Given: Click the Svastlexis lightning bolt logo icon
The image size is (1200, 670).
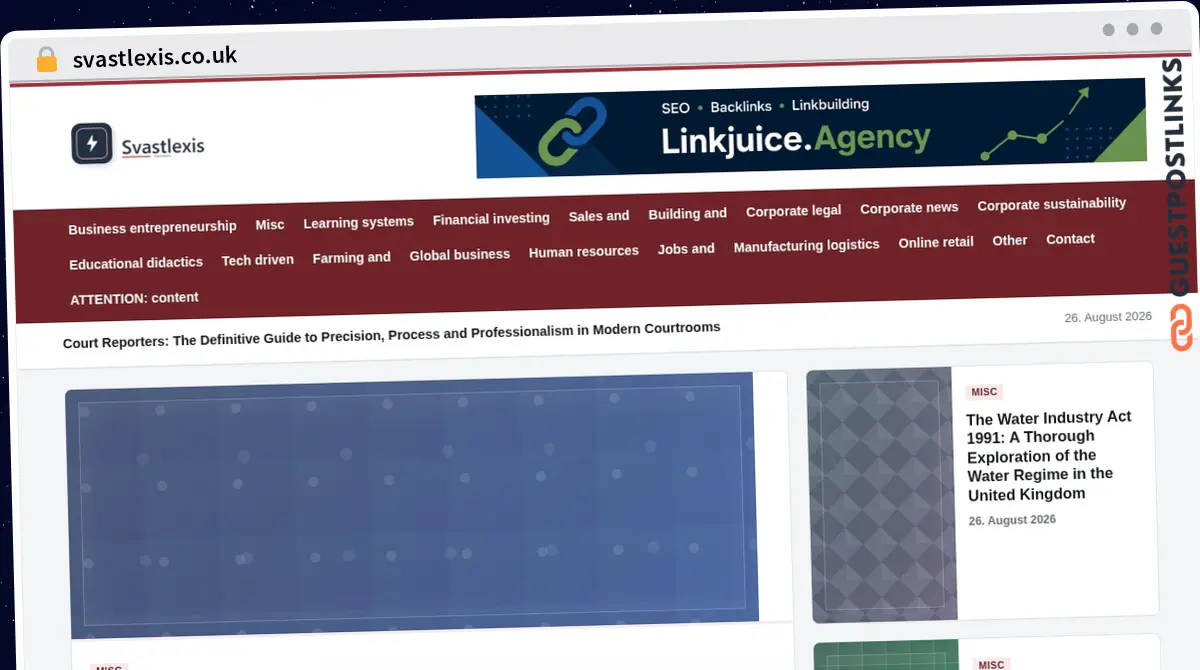Looking at the screenshot, I should 92,144.
